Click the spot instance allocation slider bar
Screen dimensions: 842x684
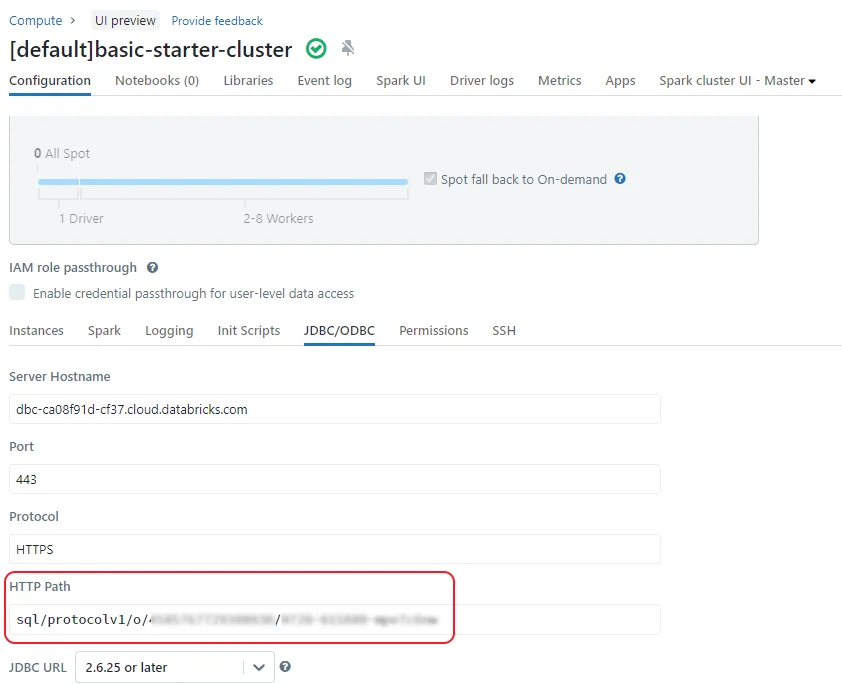tap(223, 182)
